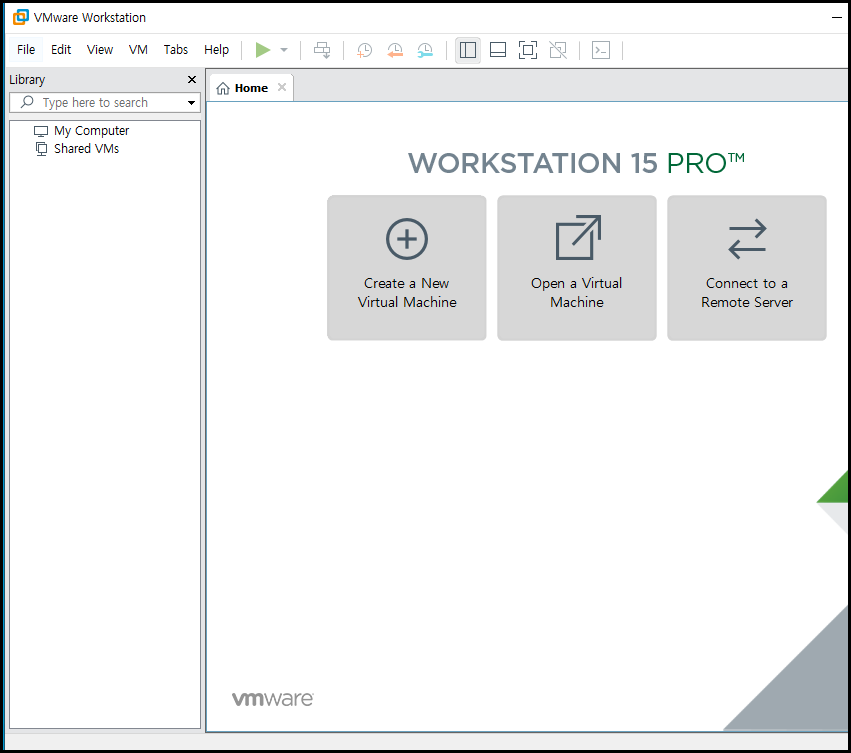Open the Snapshot Manager wrench icon
This screenshot has height=753, width=851.
point(425,50)
